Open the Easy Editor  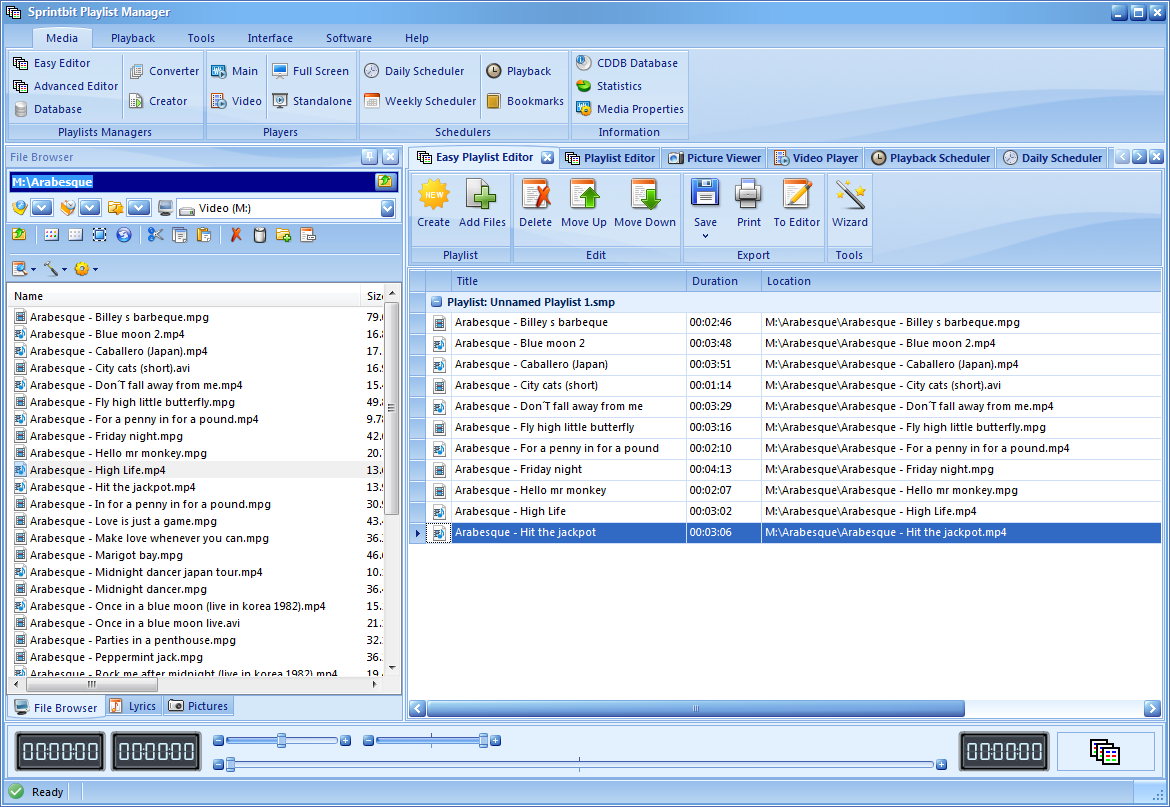[51, 63]
